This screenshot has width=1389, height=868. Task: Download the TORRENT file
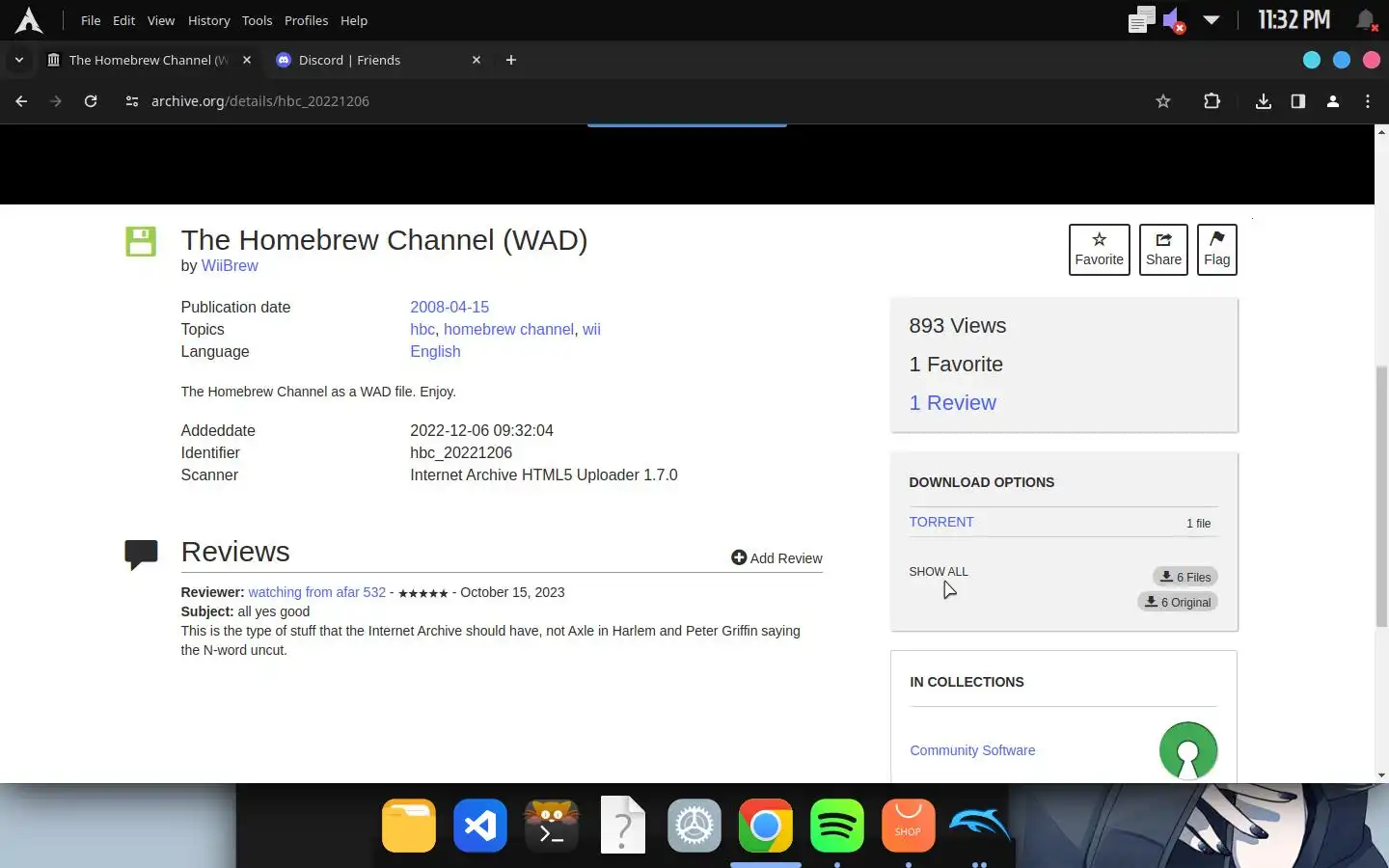click(x=941, y=522)
